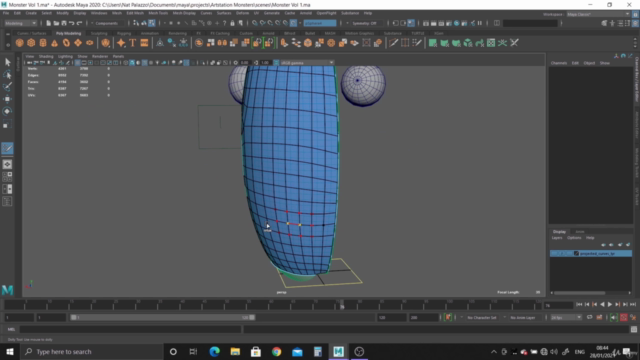Select the Lasso tool in Tool Box
The image size is (640, 360).
tap(7, 74)
